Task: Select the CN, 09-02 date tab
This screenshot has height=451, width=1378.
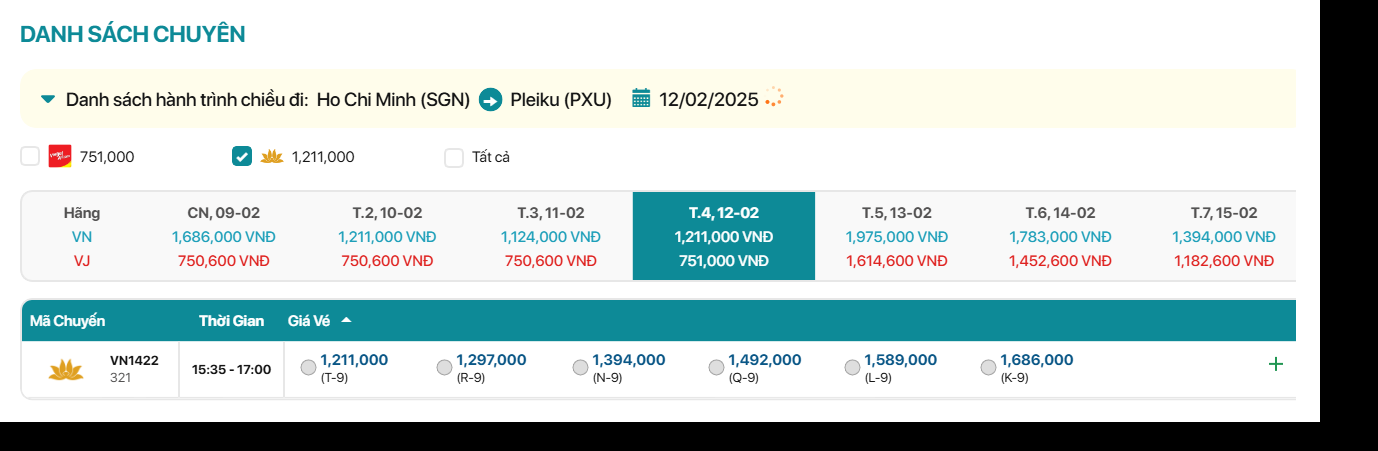Action: (x=224, y=236)
